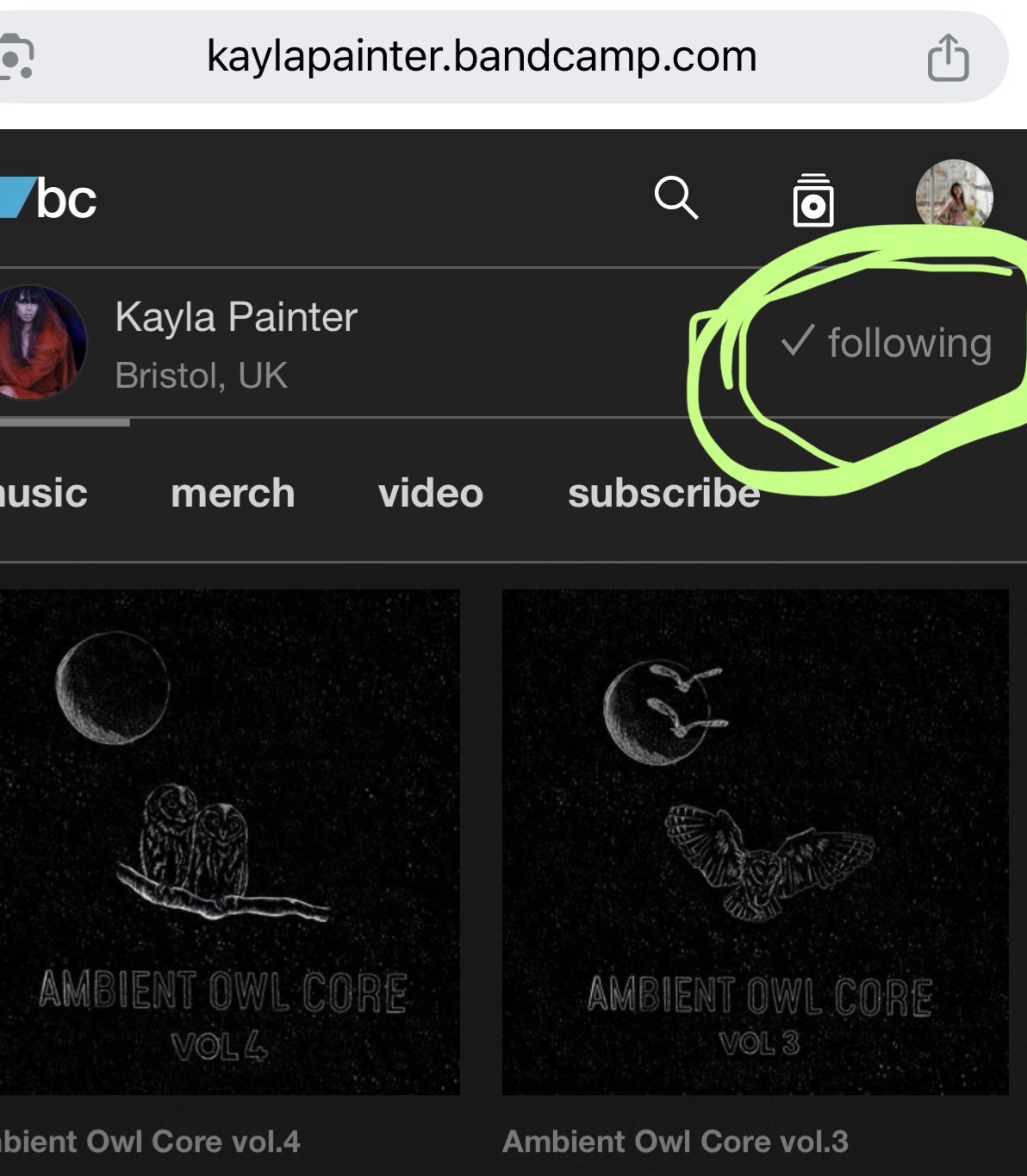
Task: Open the user profile avatar menu
Action: [954, 197]
